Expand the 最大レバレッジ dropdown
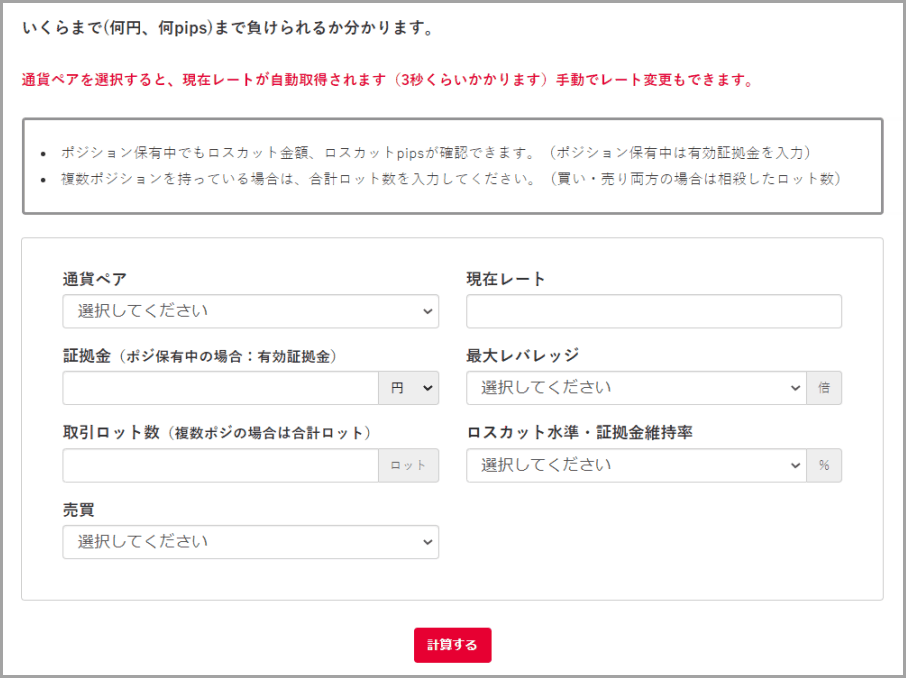906x678 pixels. (636, 388)
